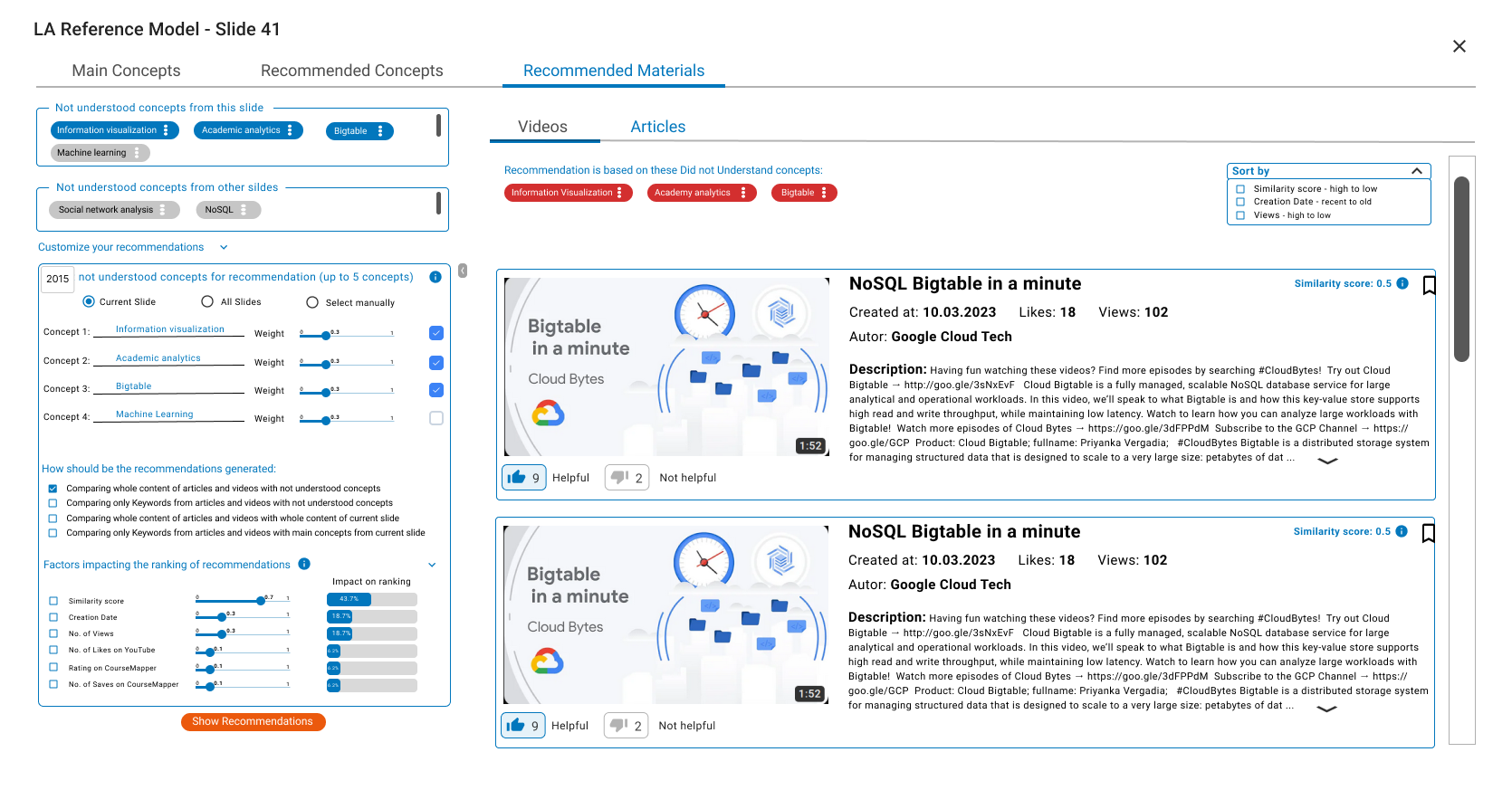Screen dimensions: 1512x790
Task: Open menu dots on blue Academic analytics chip
Action: 290,130
